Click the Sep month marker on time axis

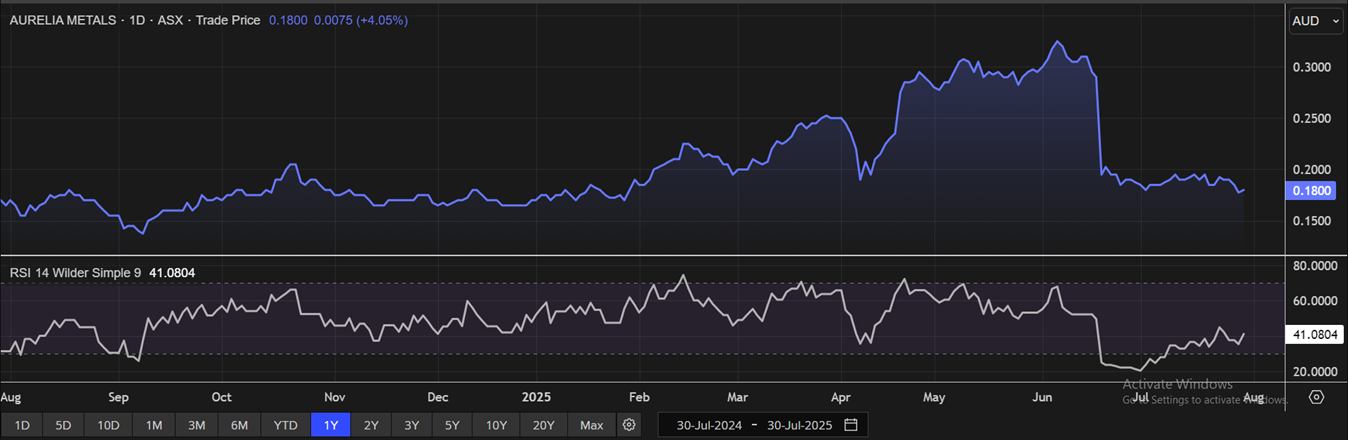pyautogui.click(x=119, y=397)
